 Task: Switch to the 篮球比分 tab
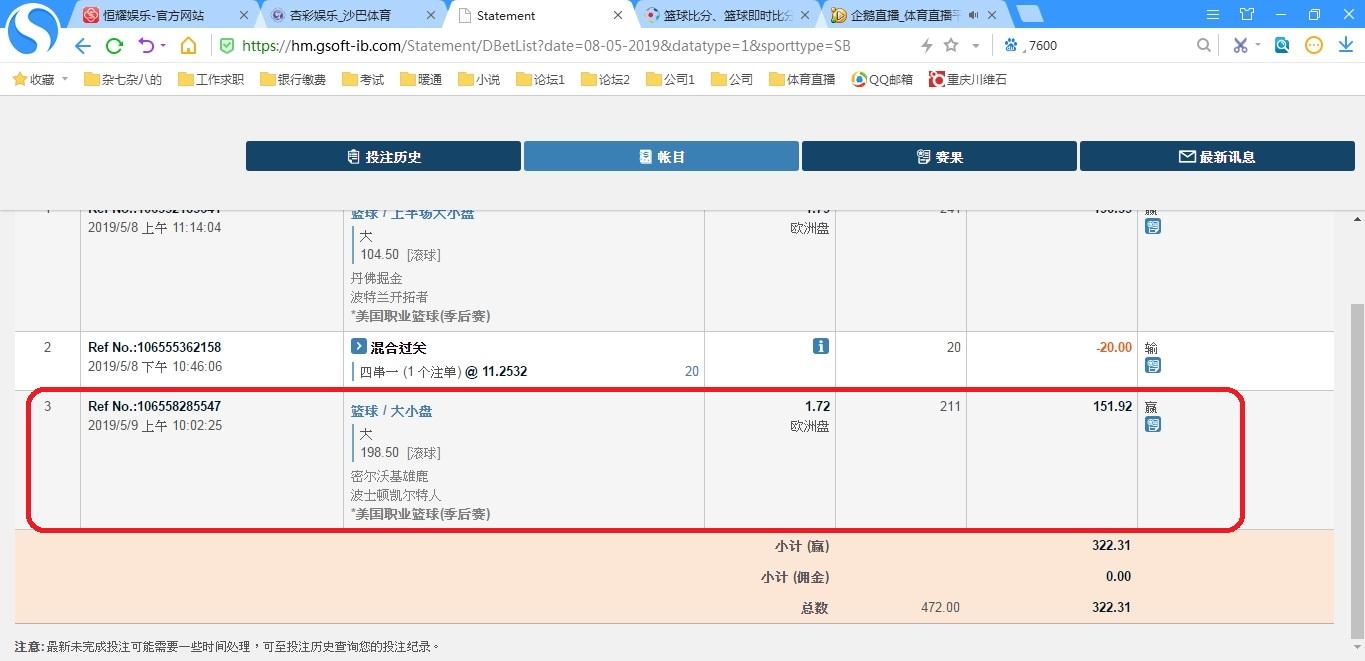tap(728, 16)
